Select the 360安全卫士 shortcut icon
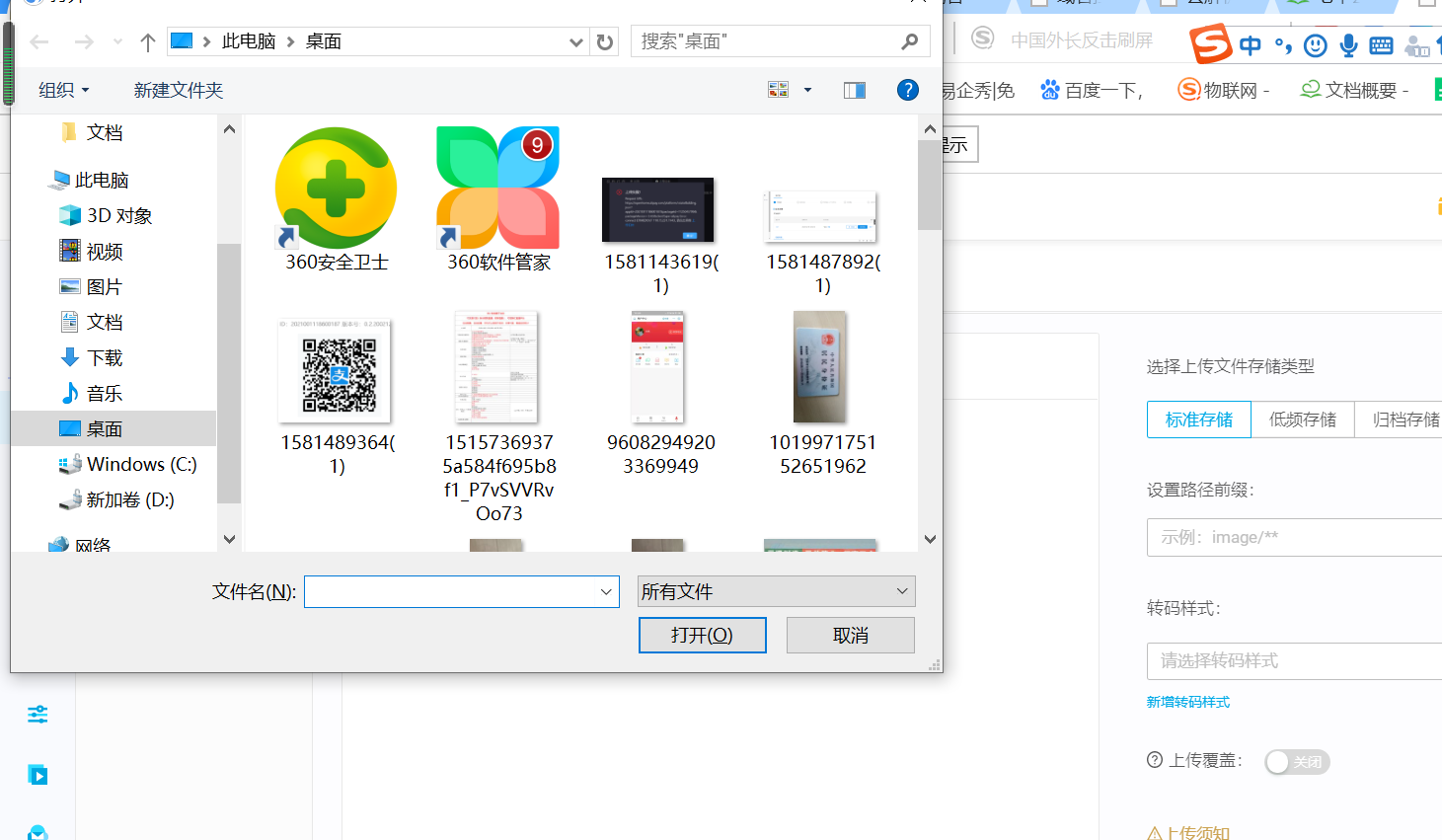Screen dimensions: 1442x840 click(x=337, y=189)
